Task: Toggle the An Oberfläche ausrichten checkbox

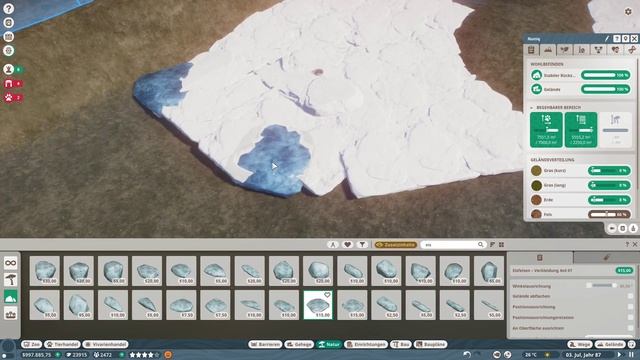Action: pos(631,328)
